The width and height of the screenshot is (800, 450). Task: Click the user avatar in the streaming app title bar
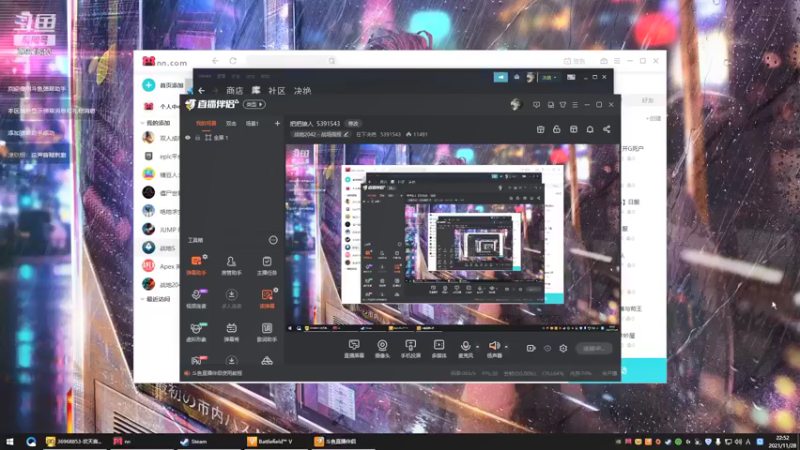[x=516, y=105]
